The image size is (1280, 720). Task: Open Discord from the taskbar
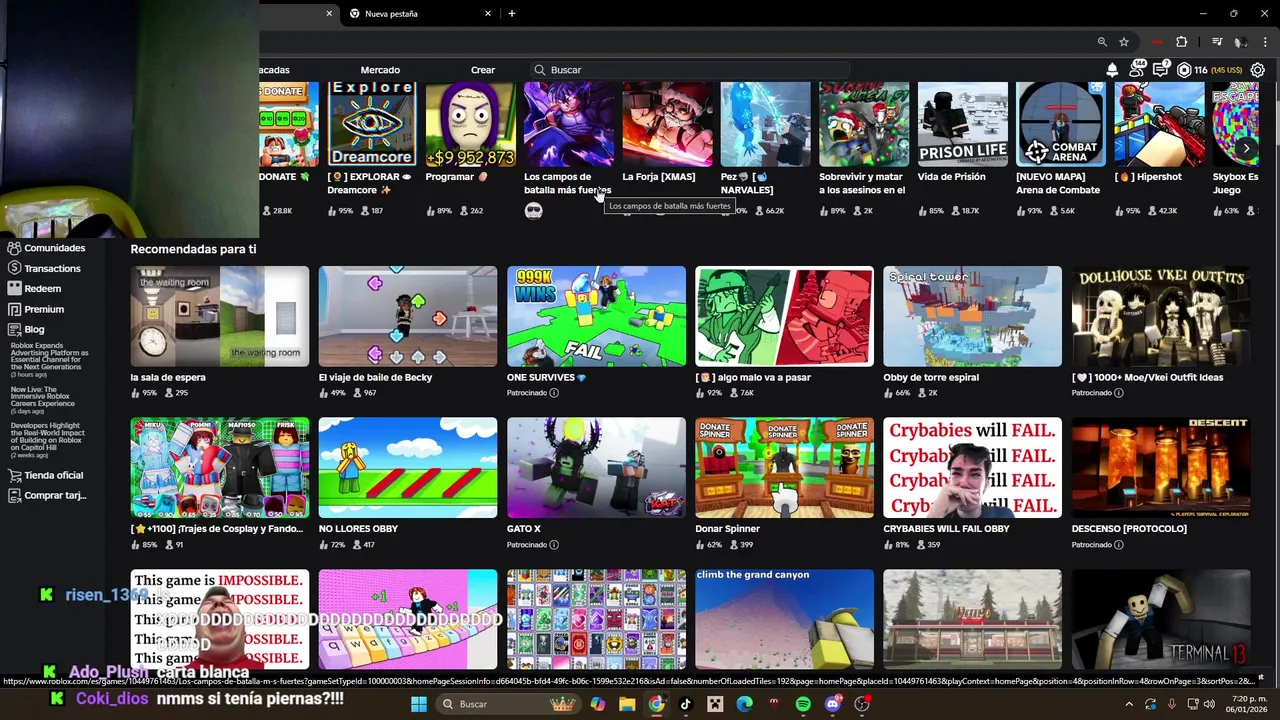[832, 704]
